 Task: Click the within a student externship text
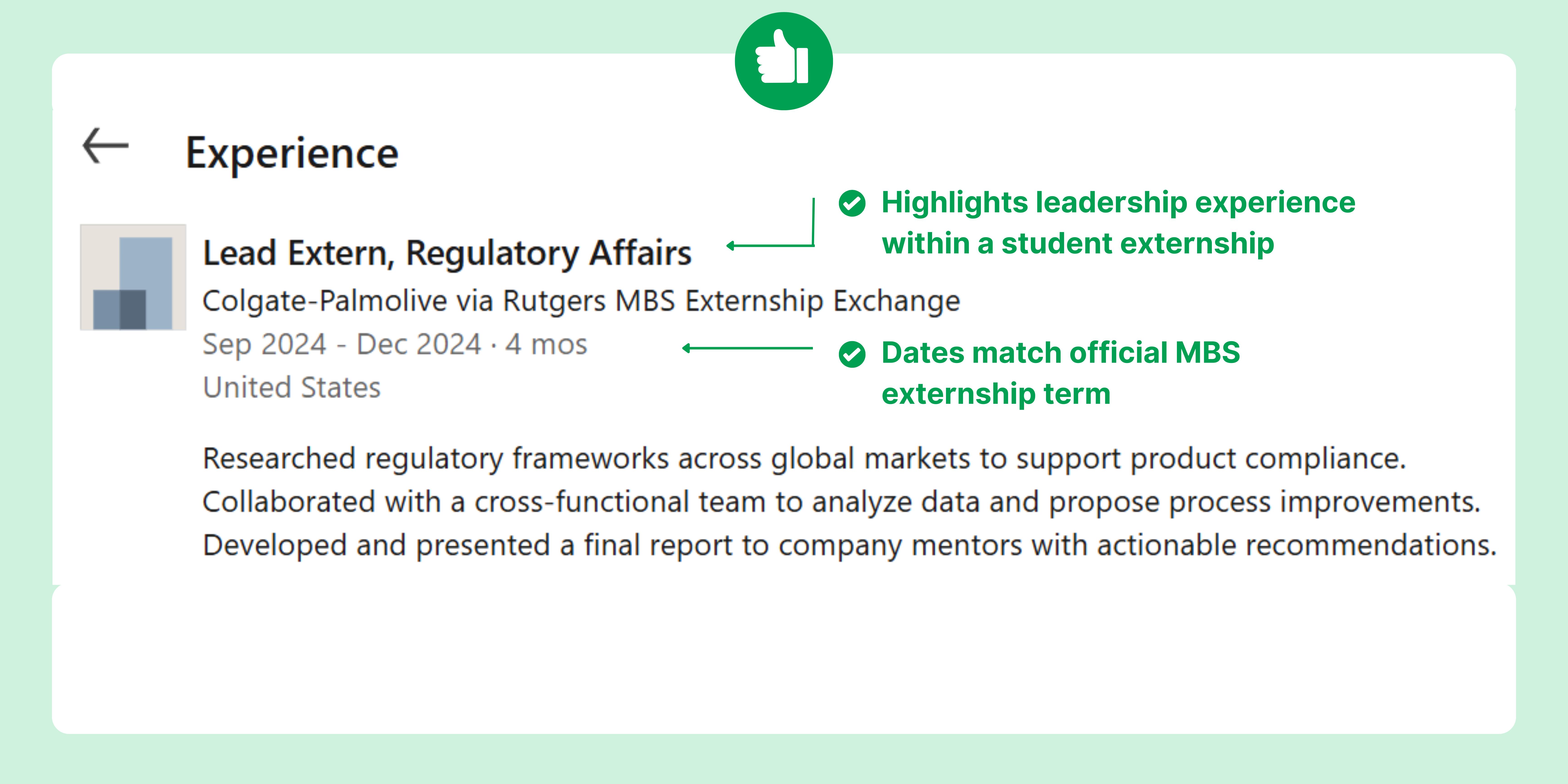pos(1077,243)
